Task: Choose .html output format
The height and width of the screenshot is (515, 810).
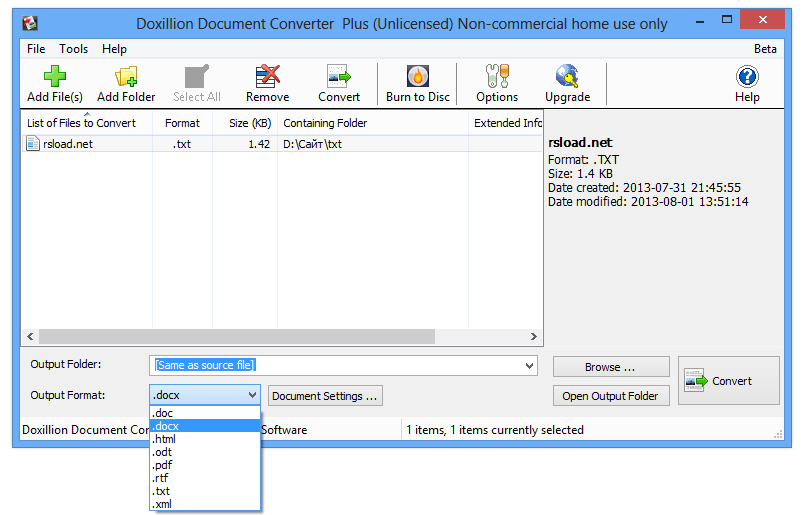Action: pyautogui.click(x=205, y=439)
